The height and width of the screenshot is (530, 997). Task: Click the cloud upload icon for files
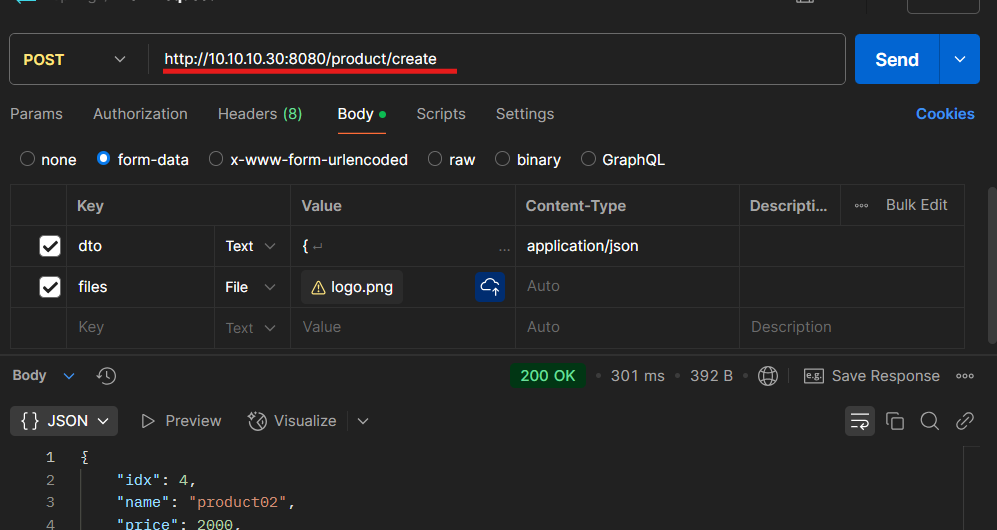(x=490, y=287)
